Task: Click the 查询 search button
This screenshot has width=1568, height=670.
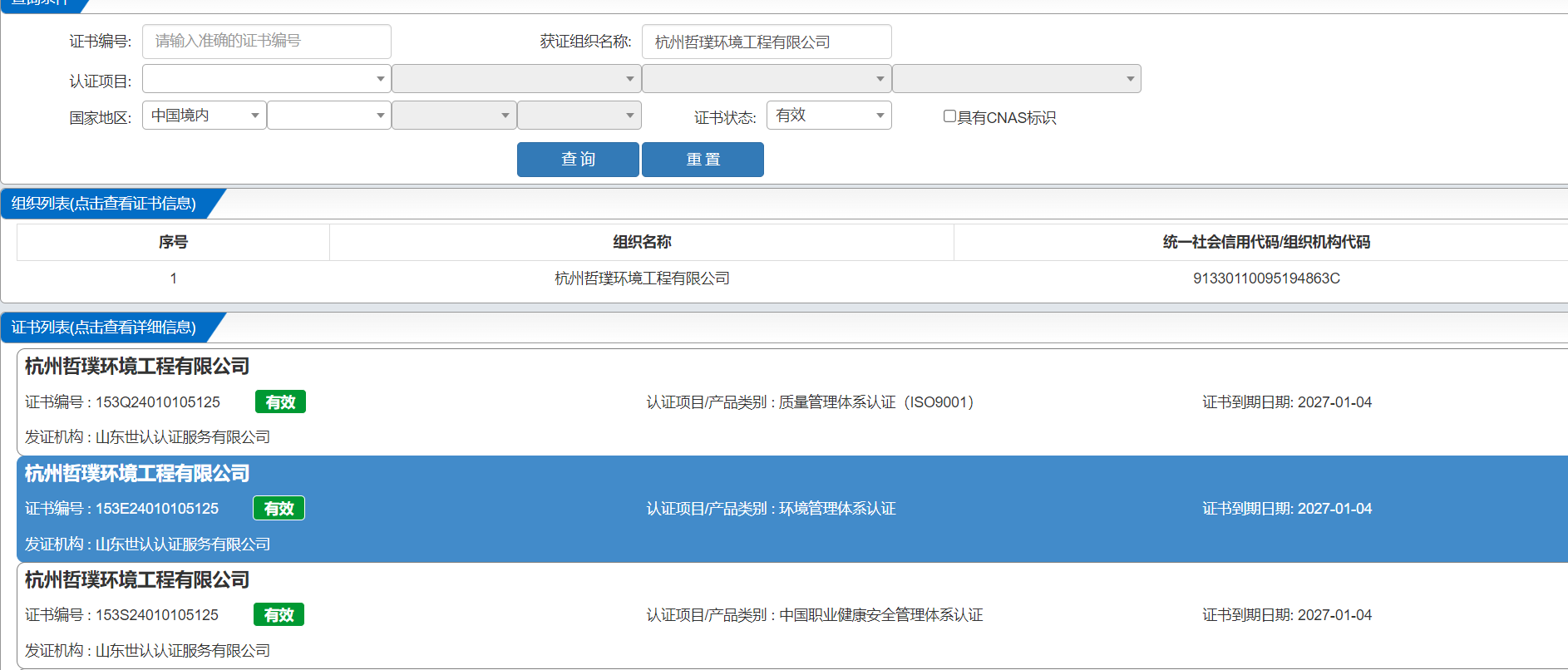Action: click(578, 160)
